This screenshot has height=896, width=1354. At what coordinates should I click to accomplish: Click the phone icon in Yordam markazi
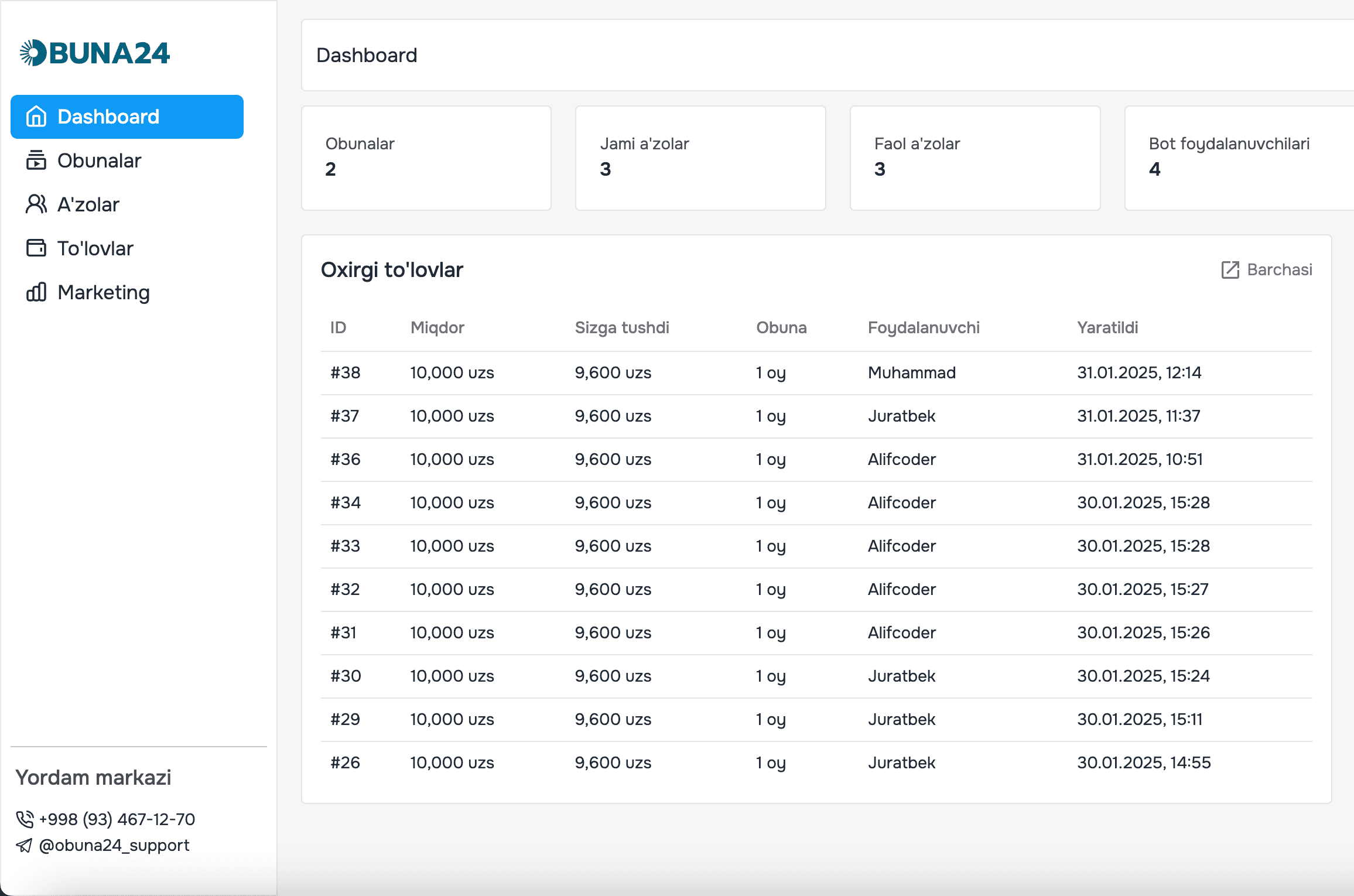tap(25, 819)
